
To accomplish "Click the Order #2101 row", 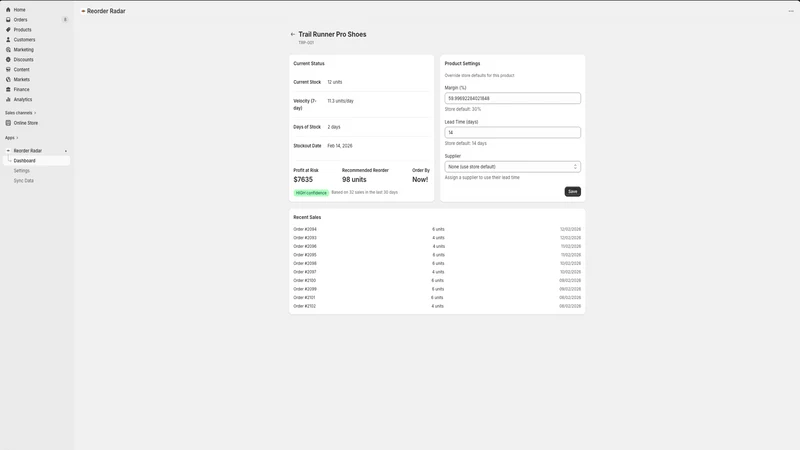I will pos(437,297).
